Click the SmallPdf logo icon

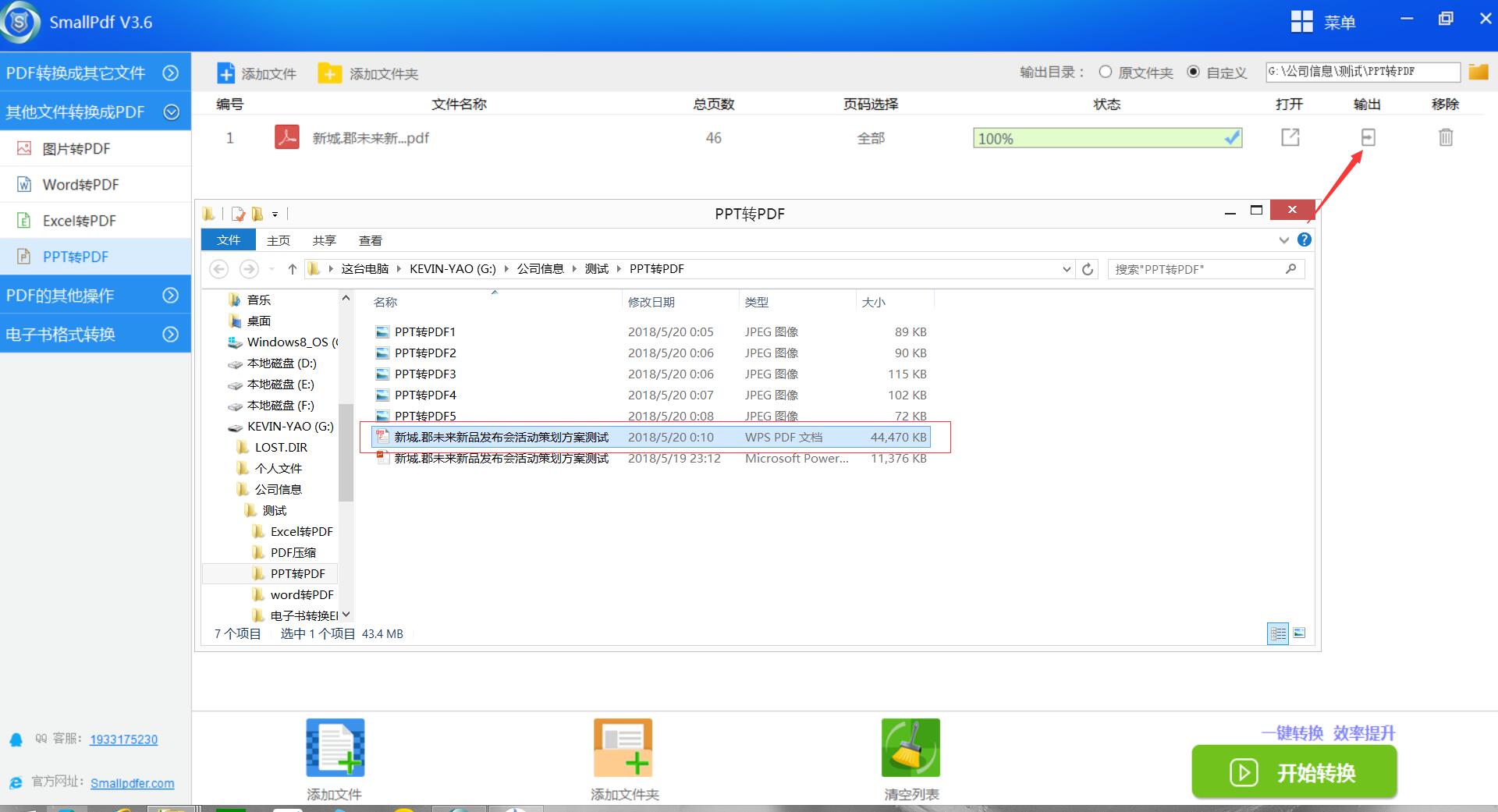click(x=20, y=22)
